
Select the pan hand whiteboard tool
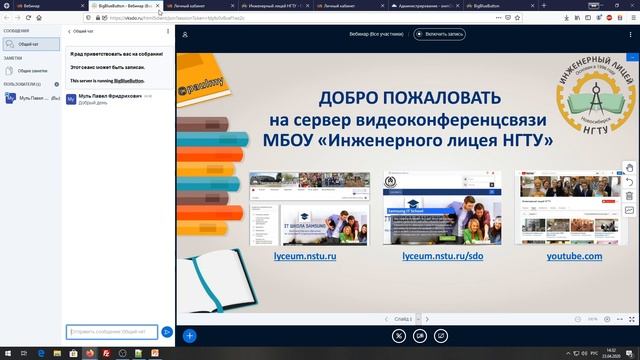629,168
